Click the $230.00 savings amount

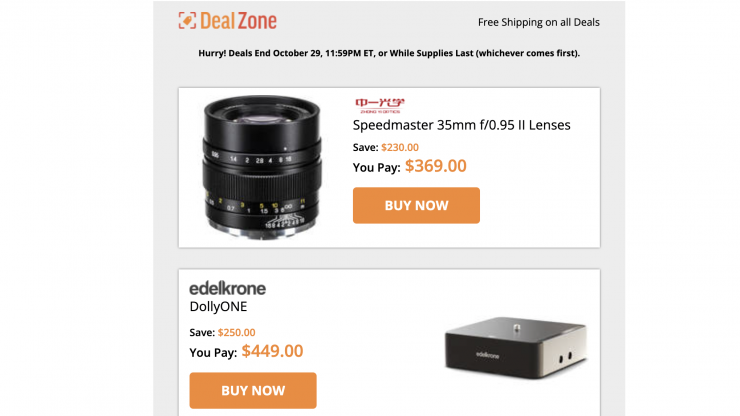(x=400, y=148)
